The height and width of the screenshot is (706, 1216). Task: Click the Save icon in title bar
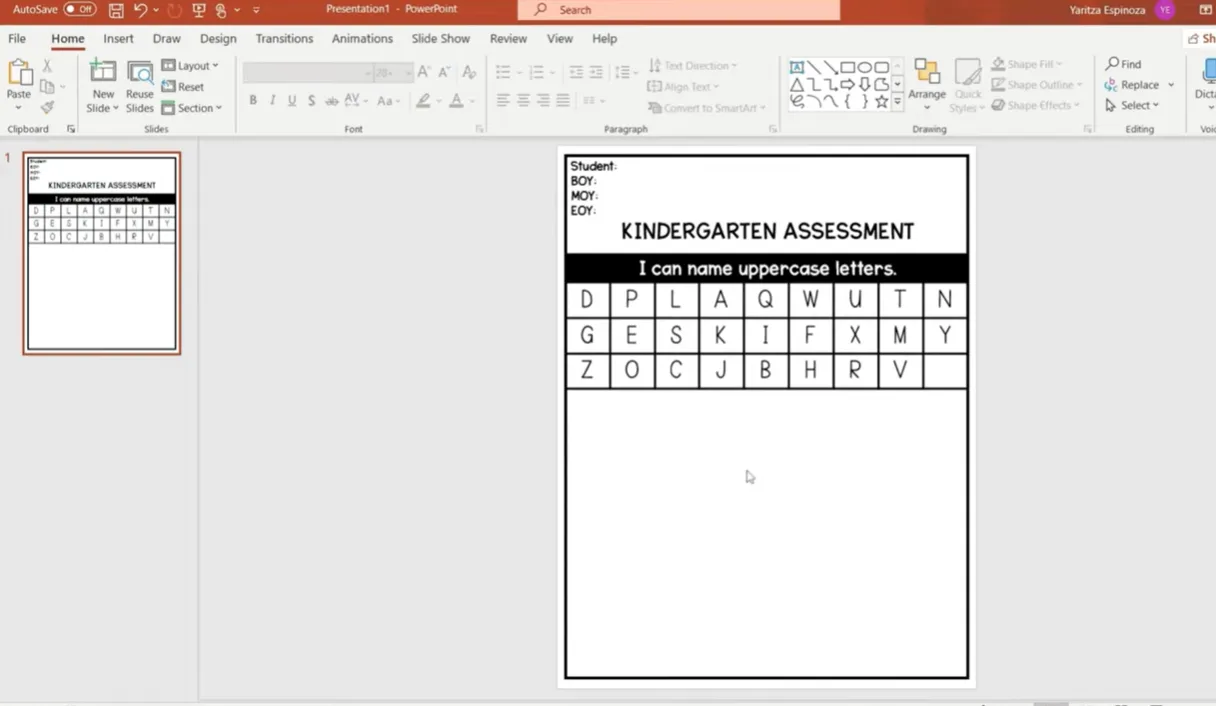pyautogui.click(x=116, y=10)
